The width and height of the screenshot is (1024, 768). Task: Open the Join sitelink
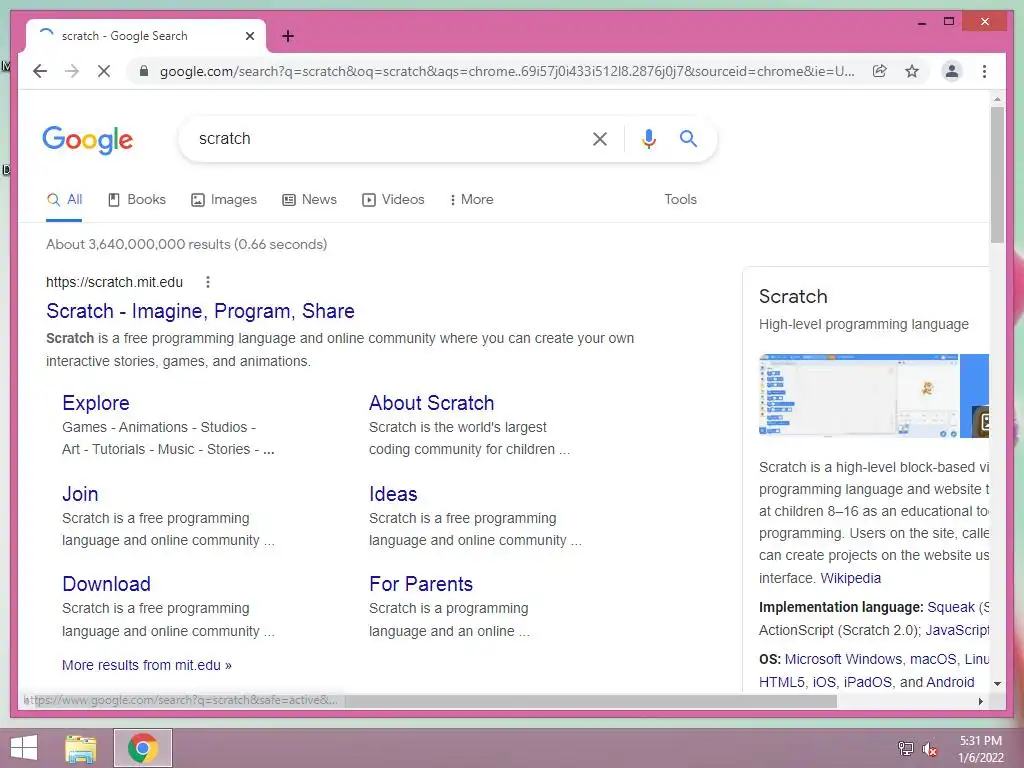tap(80, 494)
